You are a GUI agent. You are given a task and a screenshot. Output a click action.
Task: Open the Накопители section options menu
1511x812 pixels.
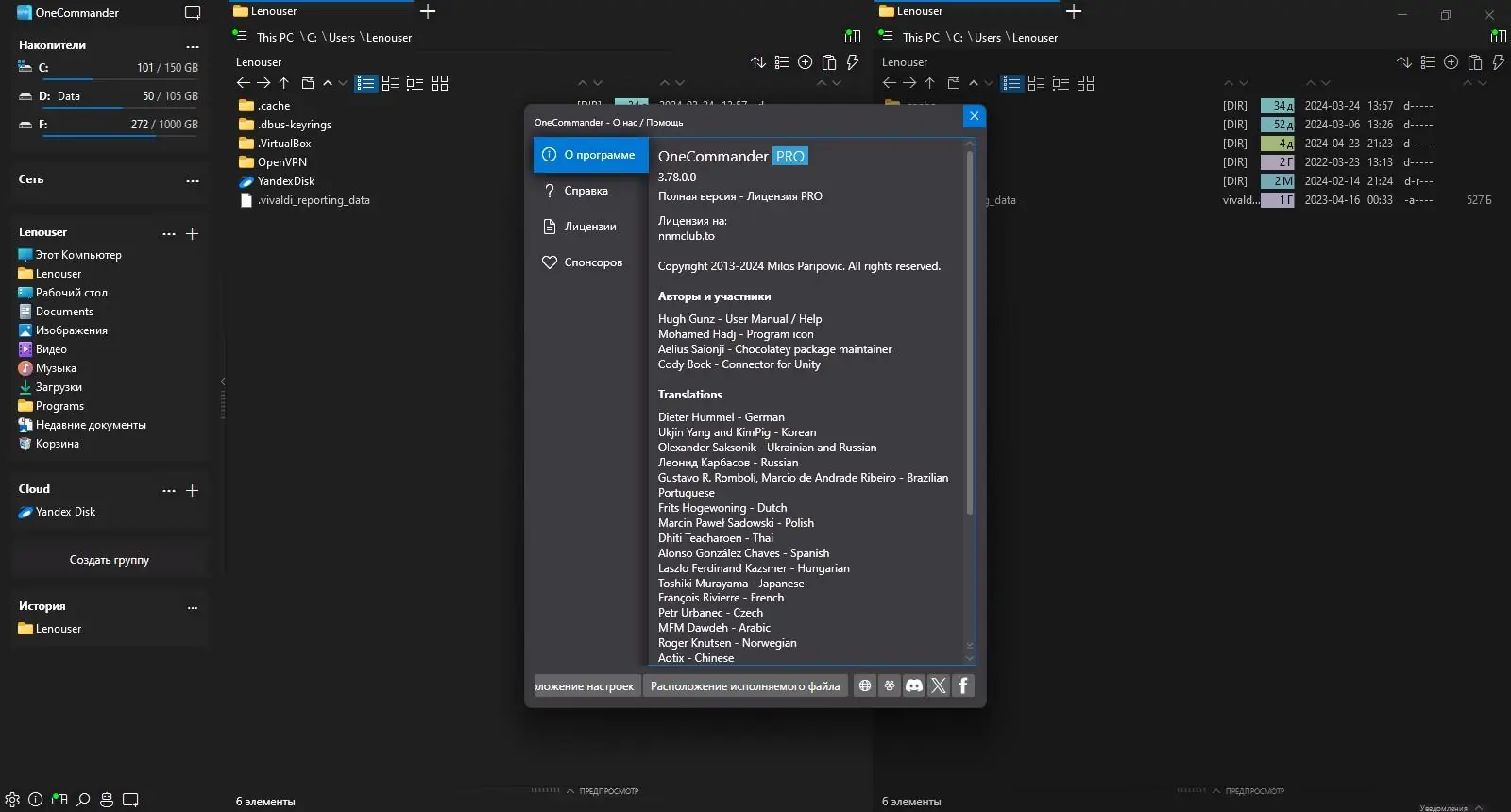click(x=193, y=46)
